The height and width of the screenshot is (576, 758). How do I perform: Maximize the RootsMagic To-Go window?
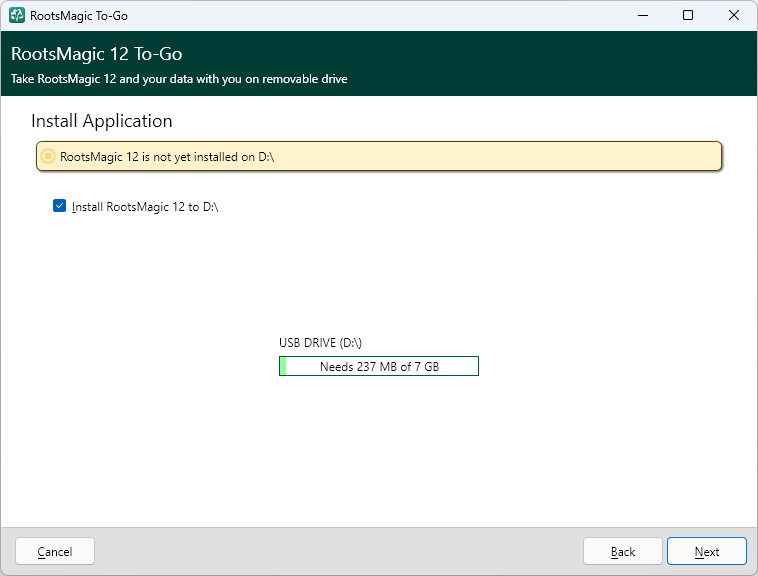pyautogui.click(x=688, y=15)
